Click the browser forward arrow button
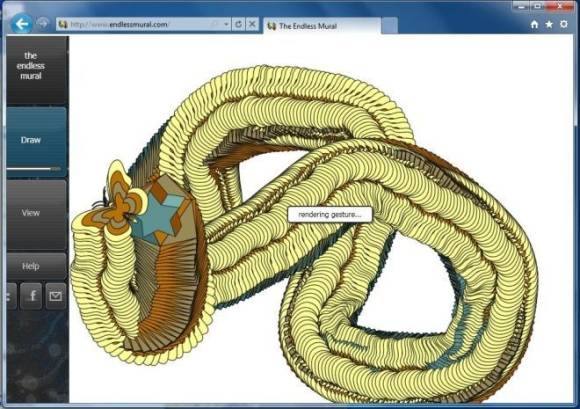 click(x=43, y=23)
